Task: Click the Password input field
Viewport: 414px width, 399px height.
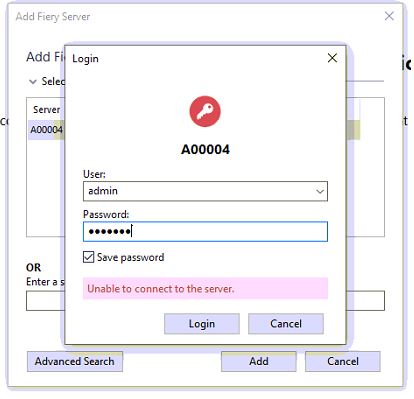Action: [205, 231]
